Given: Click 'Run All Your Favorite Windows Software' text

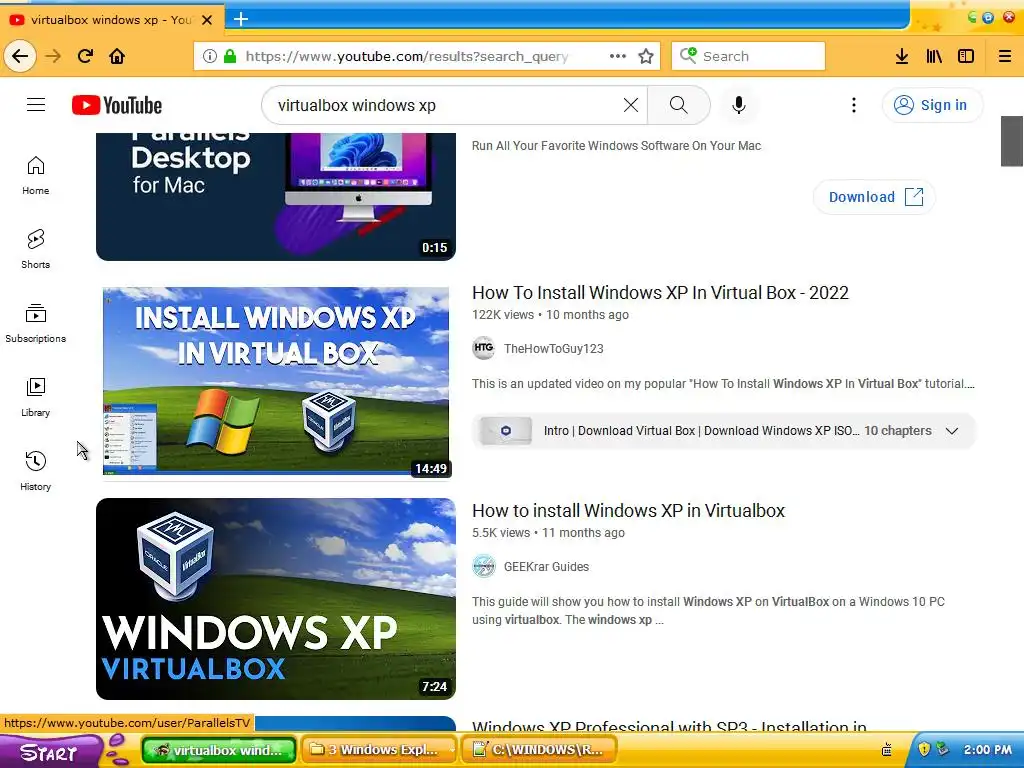Looking at the screenshot, I should tap(616, 146).
